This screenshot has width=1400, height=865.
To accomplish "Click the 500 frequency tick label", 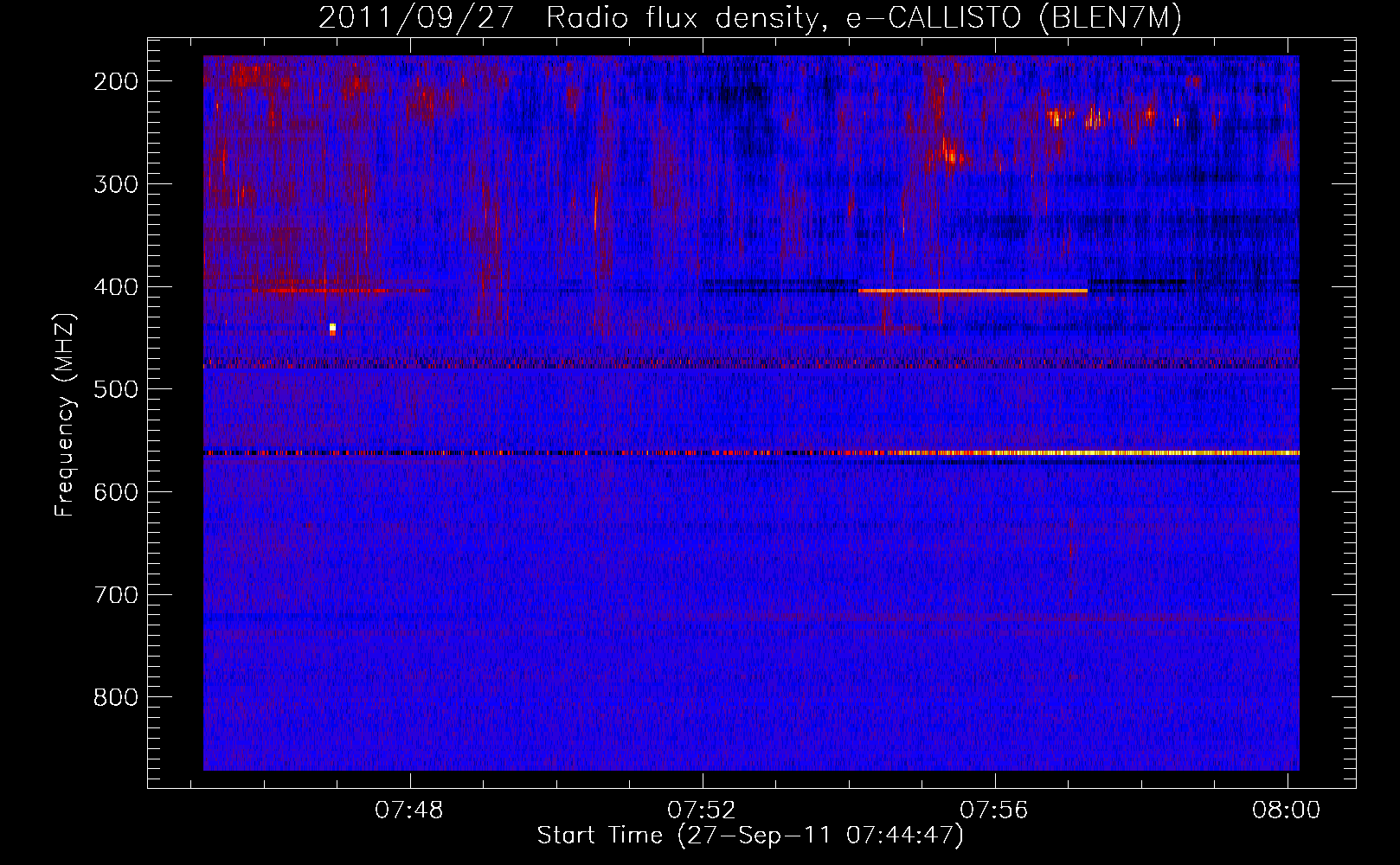I will click(x=115, y=389).
